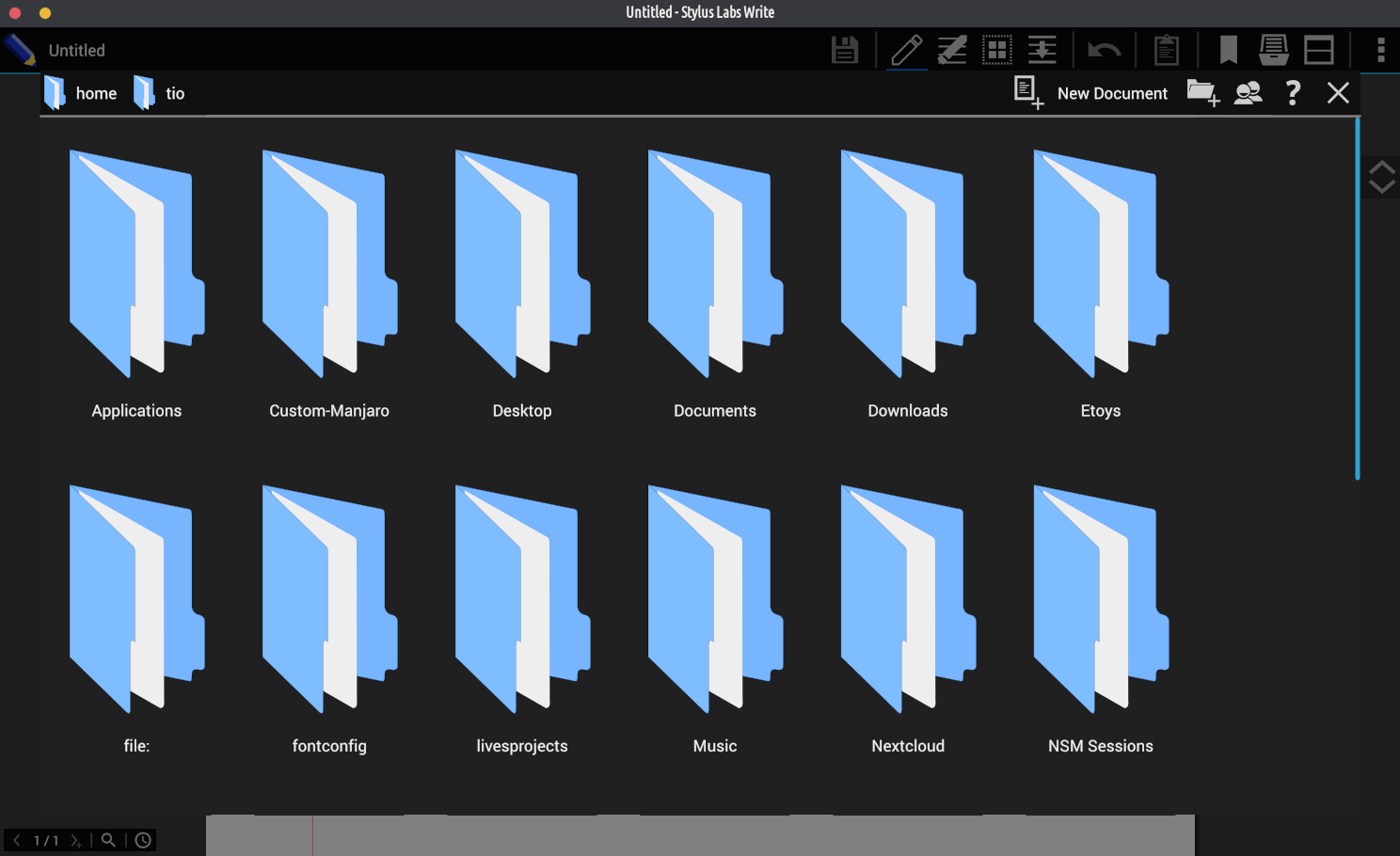This screenshot has height=856, width=1400.
Task: Open the livesprojects folder
Action: tap(522, 619)
